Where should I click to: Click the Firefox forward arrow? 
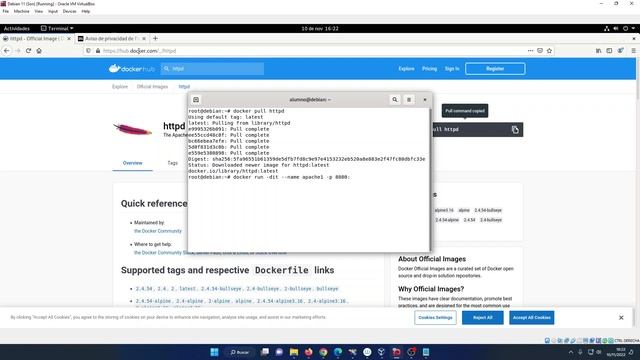click(x=18, y=51)
